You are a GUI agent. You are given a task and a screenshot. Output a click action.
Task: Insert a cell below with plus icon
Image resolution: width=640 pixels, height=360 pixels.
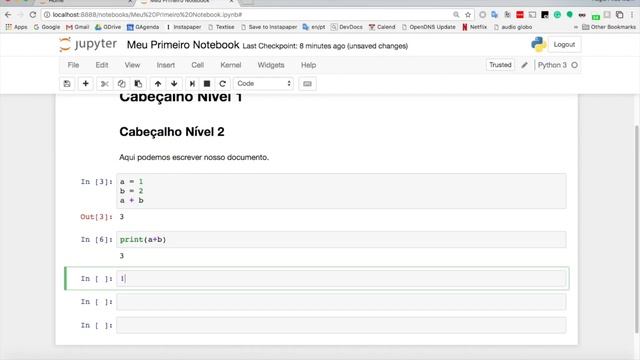(85, 84)
